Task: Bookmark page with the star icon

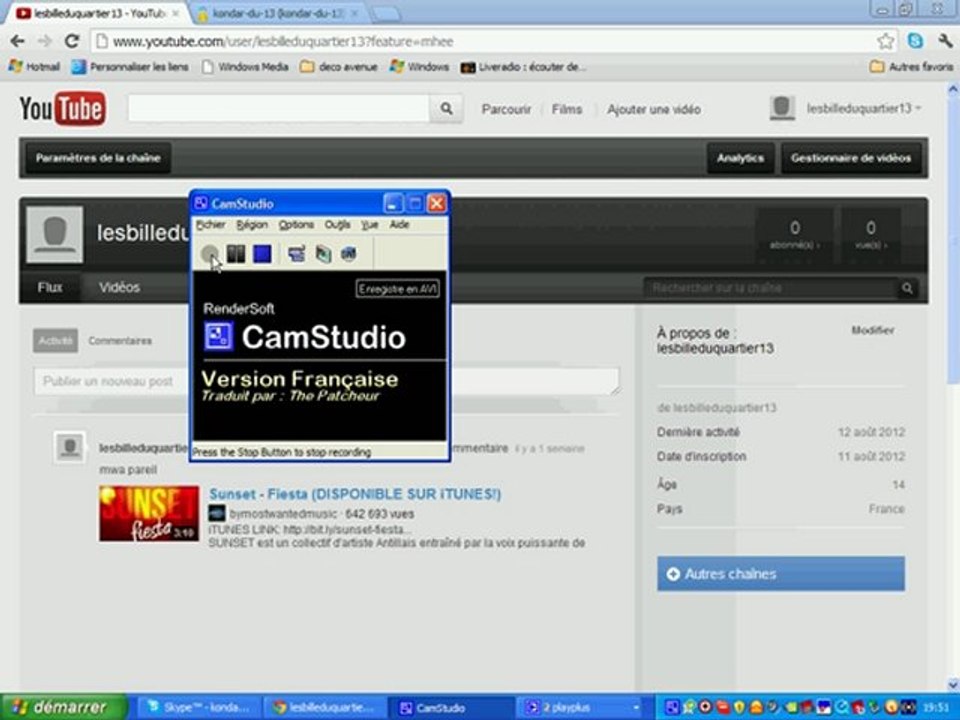Action: 885,42
